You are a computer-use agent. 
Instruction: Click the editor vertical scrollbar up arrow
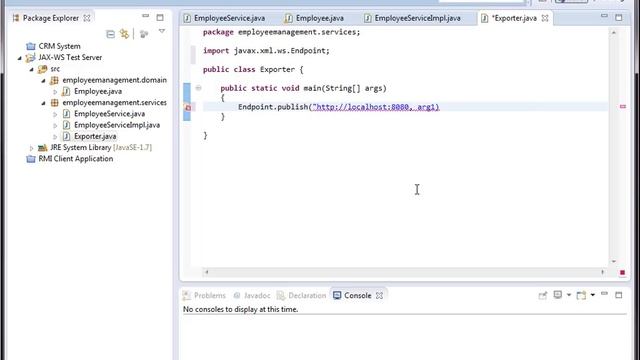point(613,32)
